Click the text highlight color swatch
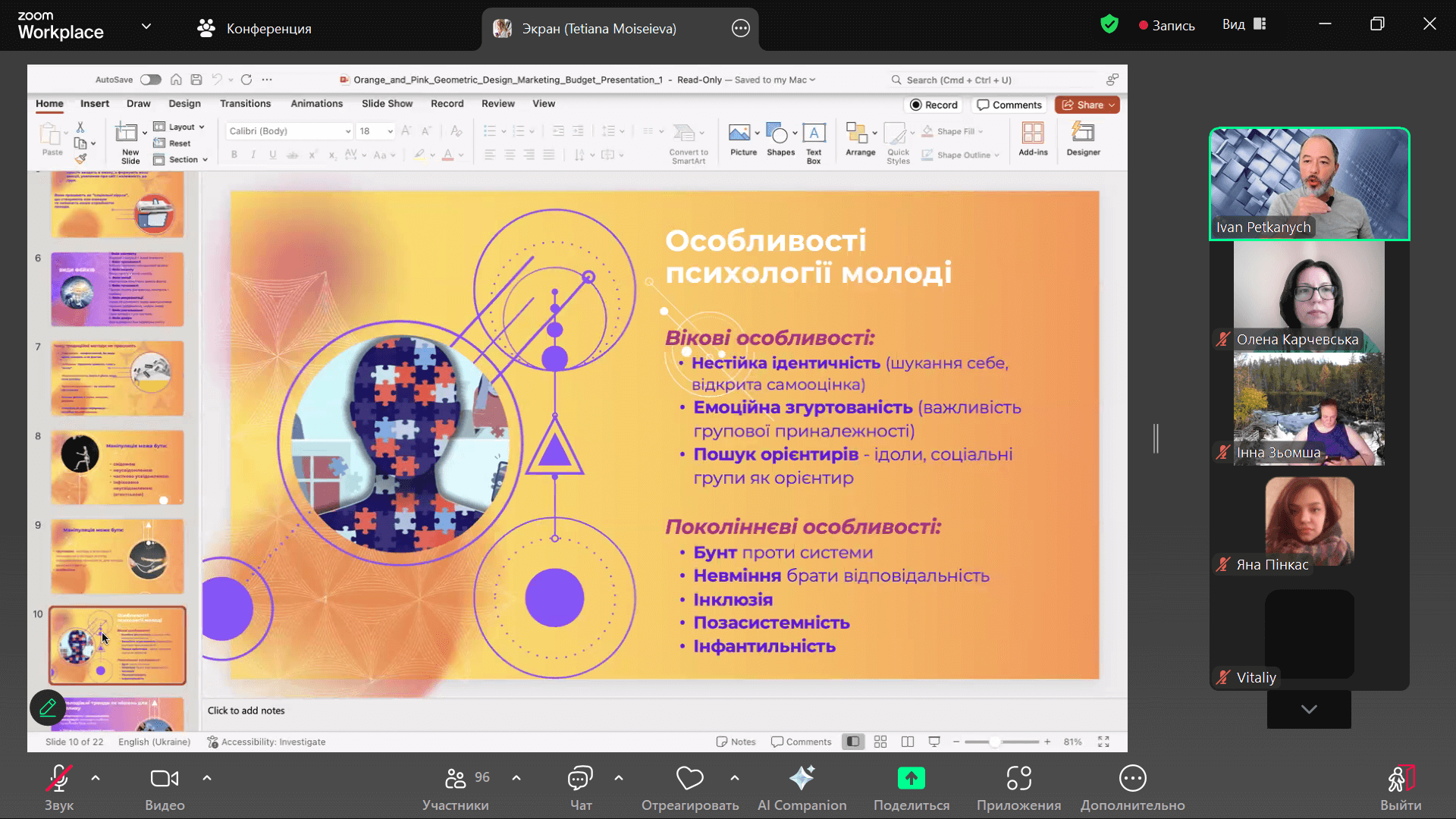This screenshot has width=1456, height=819. click(419, 155)
